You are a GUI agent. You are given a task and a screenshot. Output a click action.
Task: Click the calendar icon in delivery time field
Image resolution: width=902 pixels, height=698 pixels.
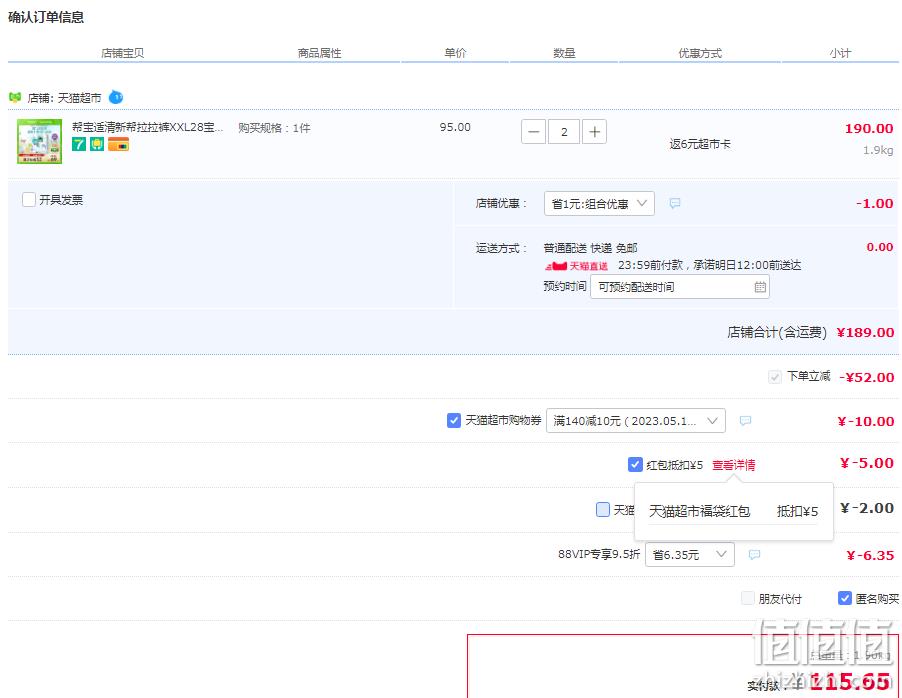coord(760,287)
